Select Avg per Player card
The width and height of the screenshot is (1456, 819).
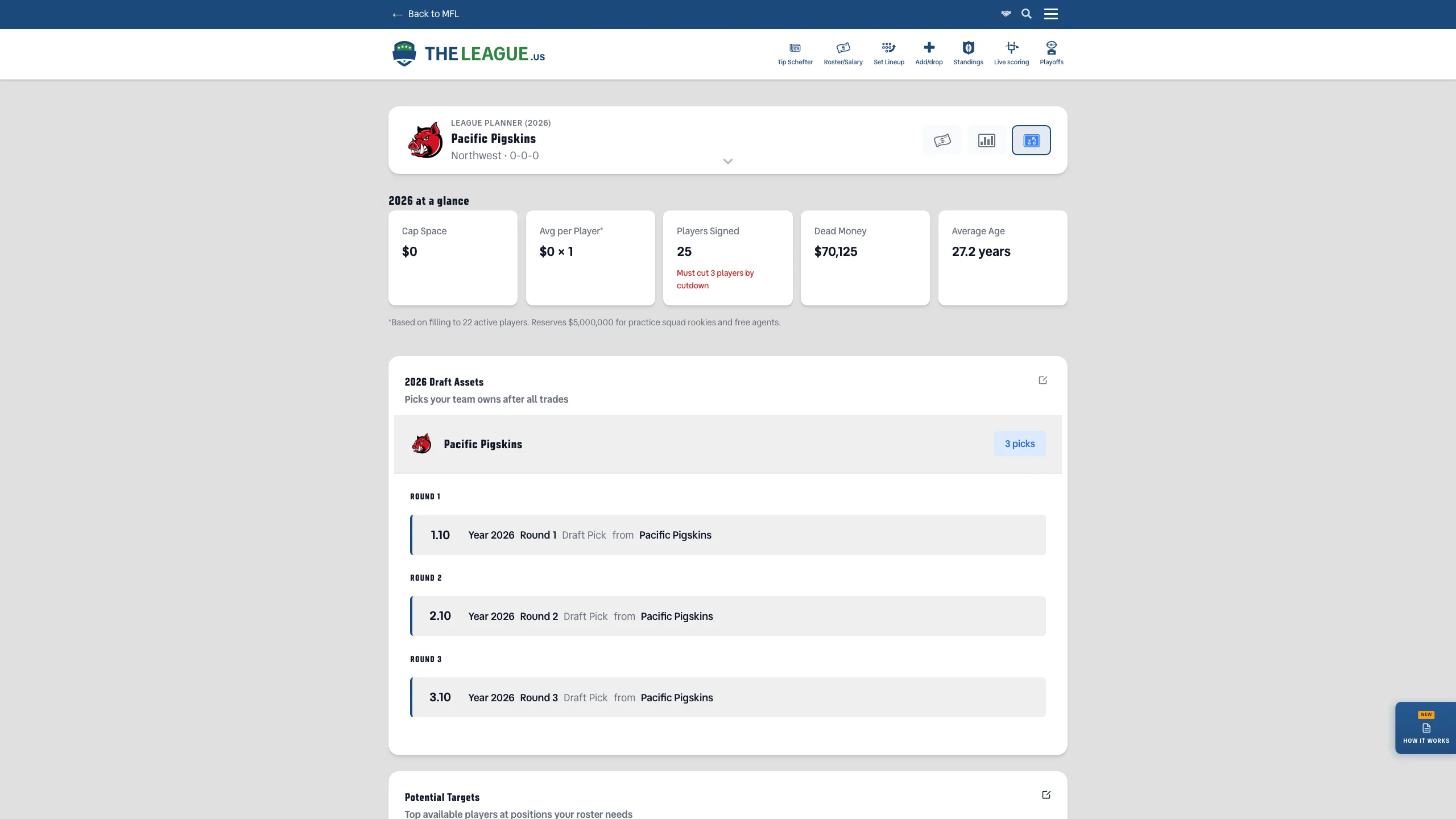click(590, 258)
